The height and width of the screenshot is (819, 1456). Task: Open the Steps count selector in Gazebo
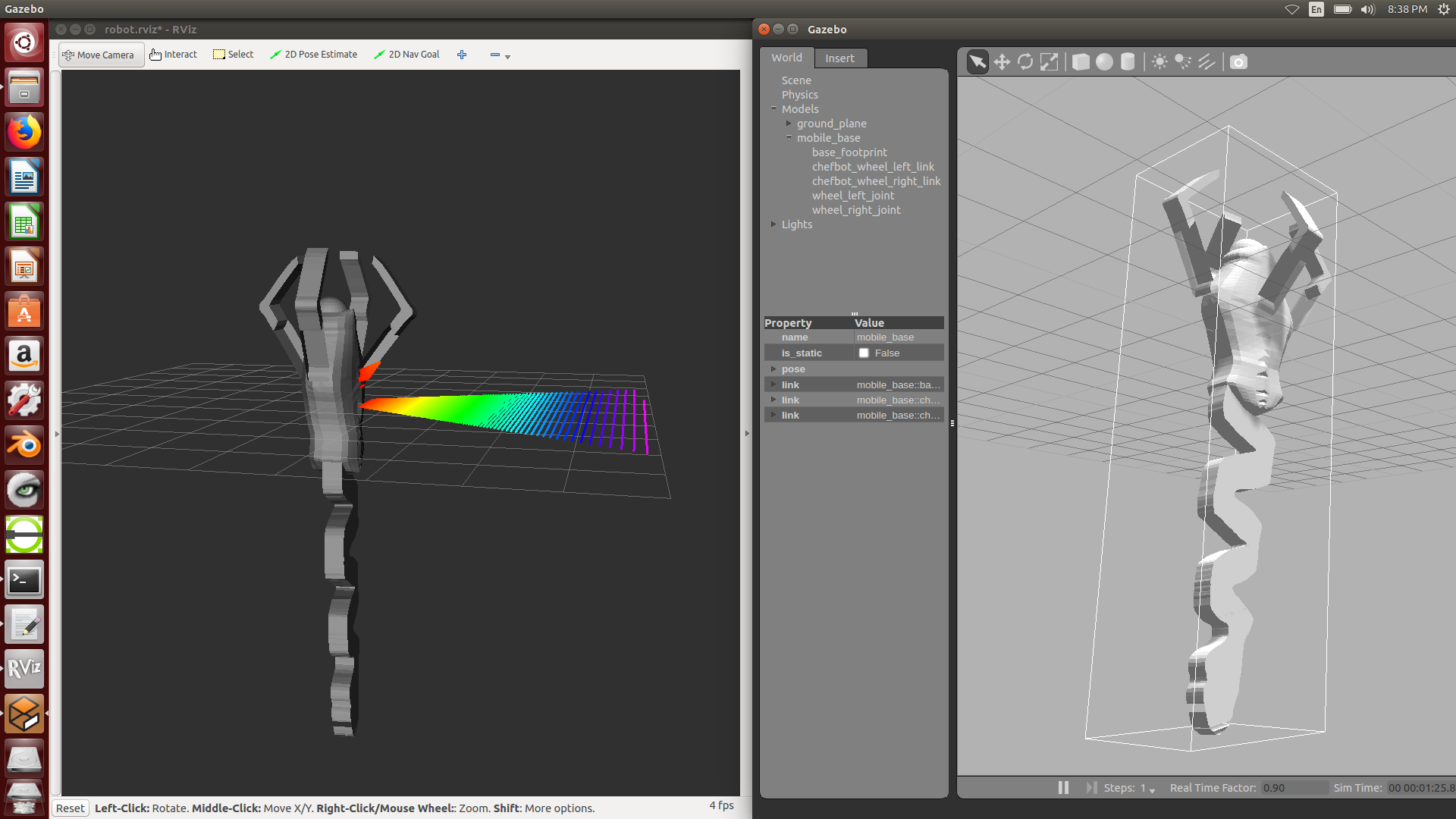(x=1151, y=790)
